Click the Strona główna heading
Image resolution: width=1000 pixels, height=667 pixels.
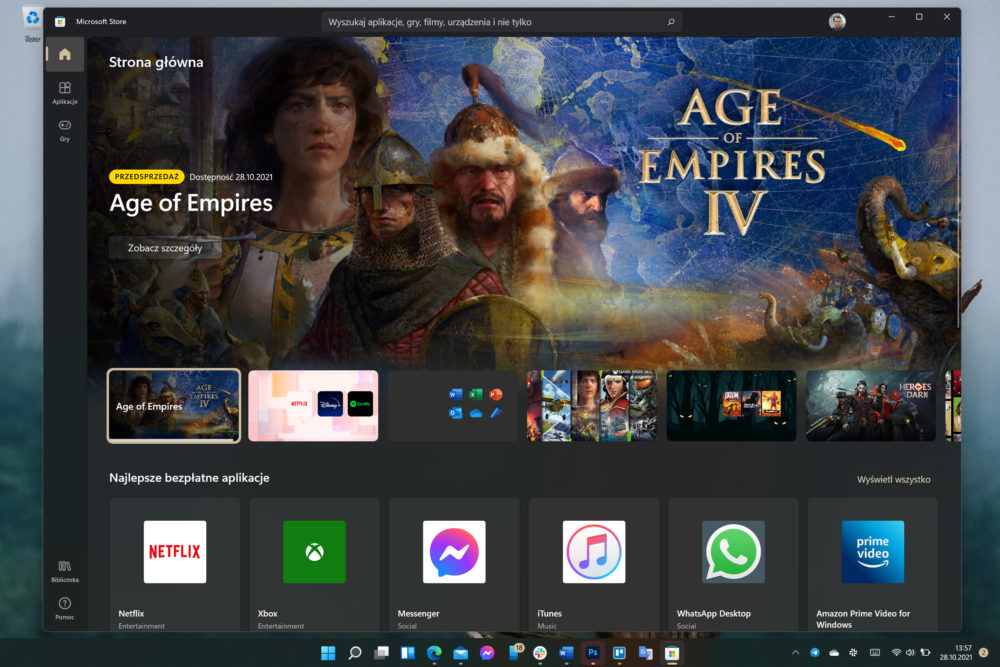(x=156, y=62)
